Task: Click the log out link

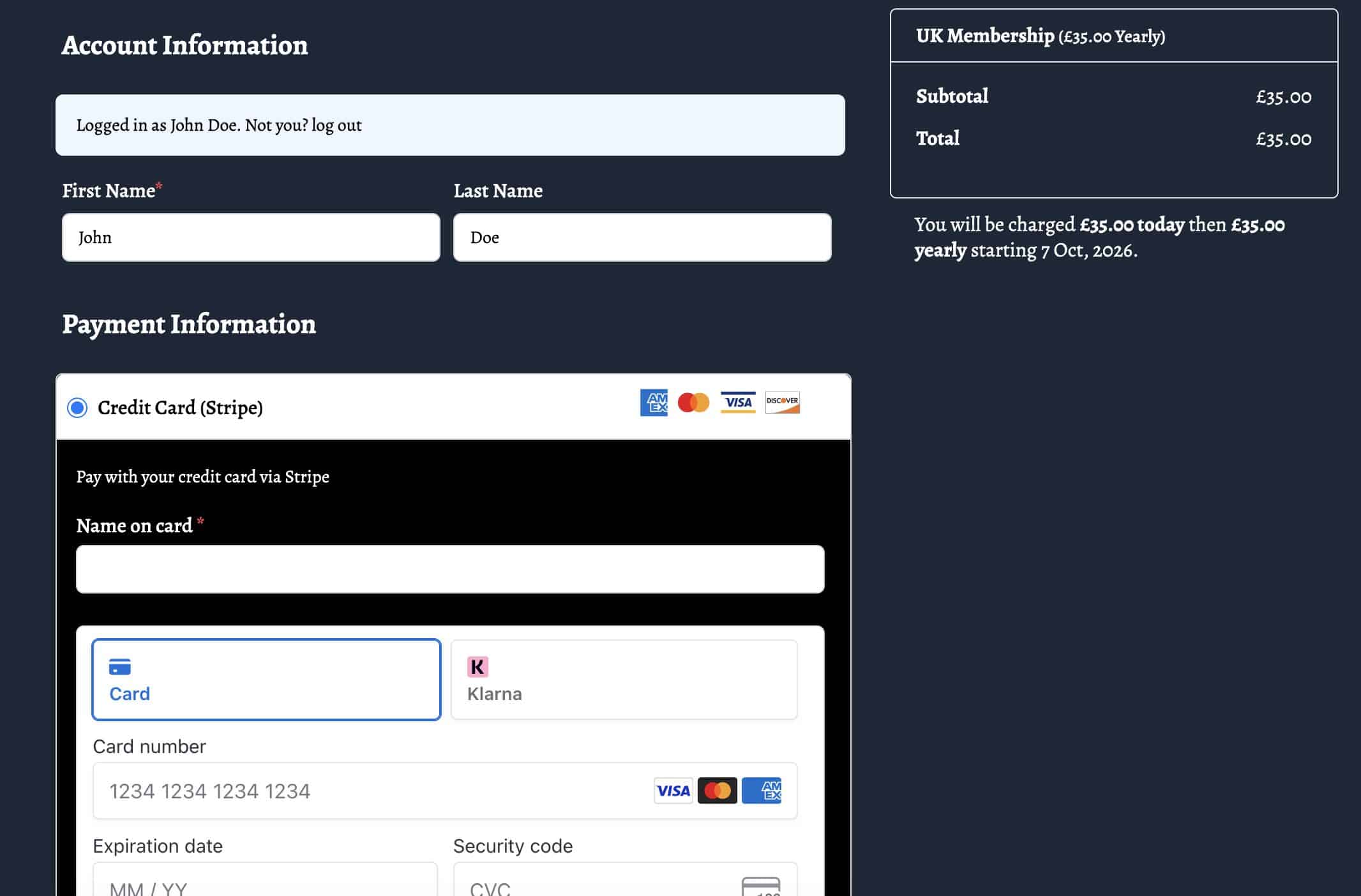Action: [336, 125]
